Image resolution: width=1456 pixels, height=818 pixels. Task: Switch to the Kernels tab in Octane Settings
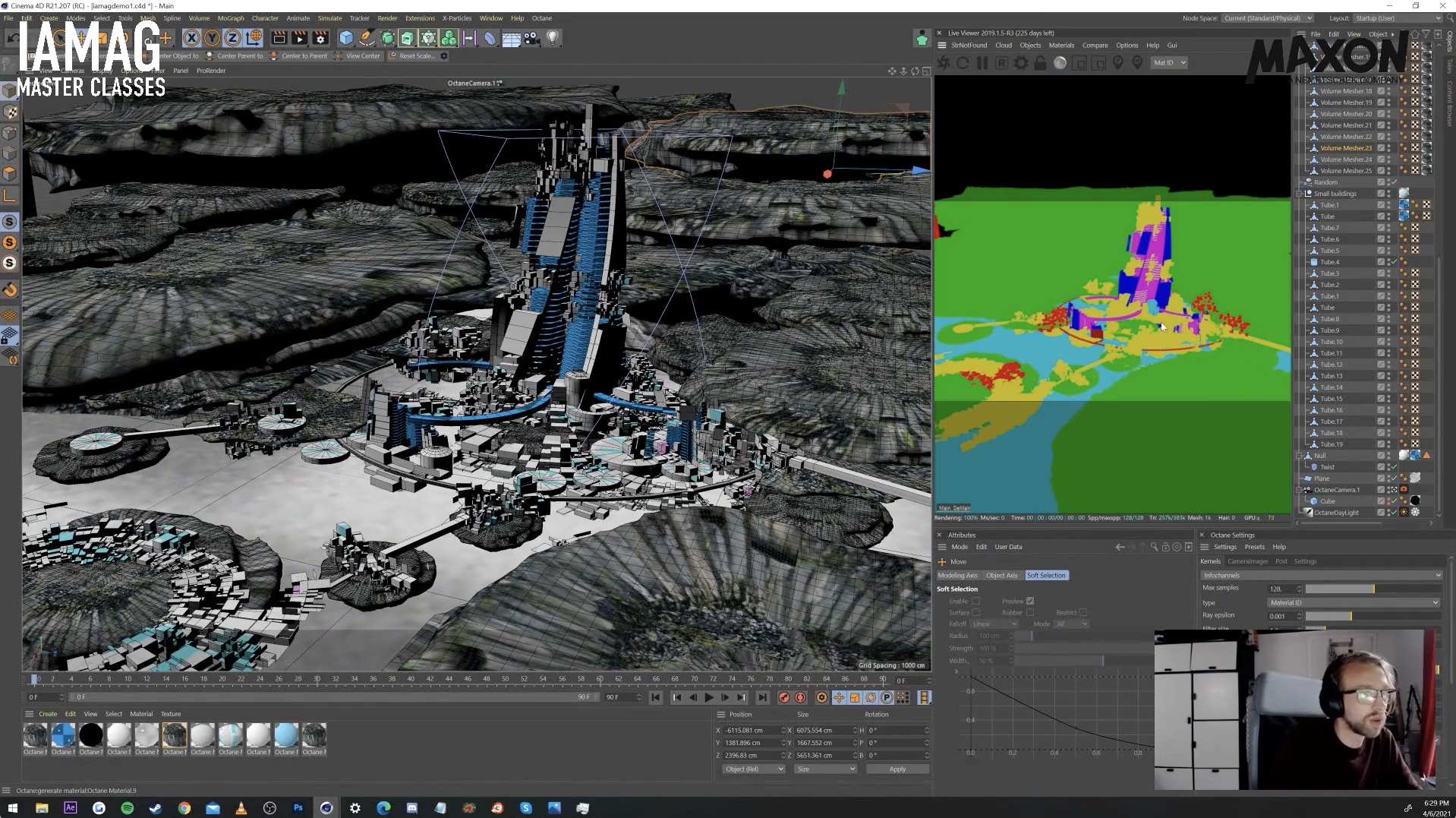pyautogui.click(x=1210, y=561)
